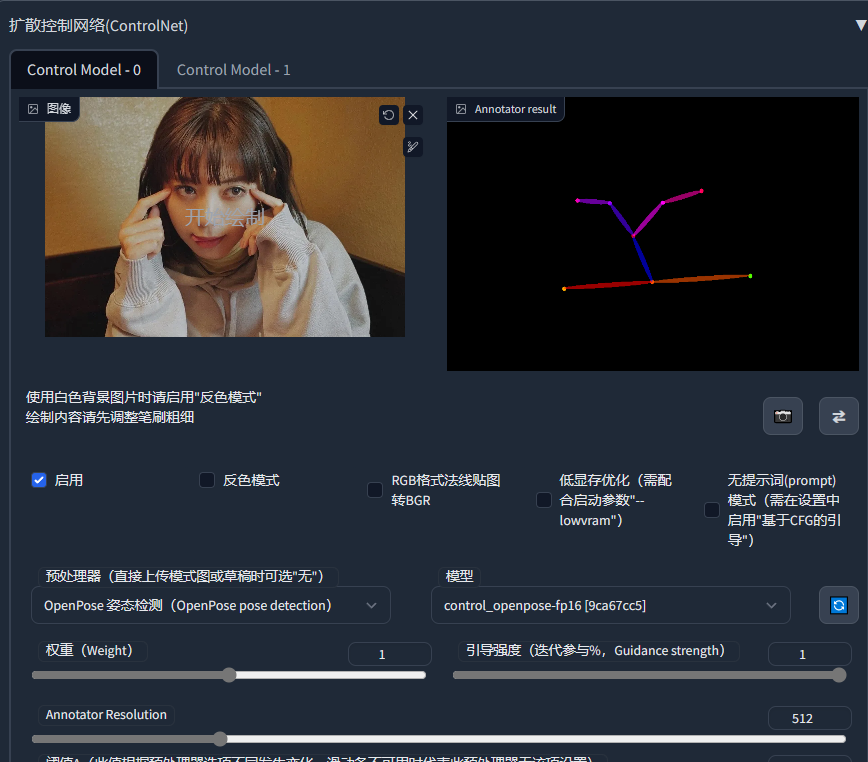Click the swap arrows button
The image size is (868, 762).
coord(839,416)
